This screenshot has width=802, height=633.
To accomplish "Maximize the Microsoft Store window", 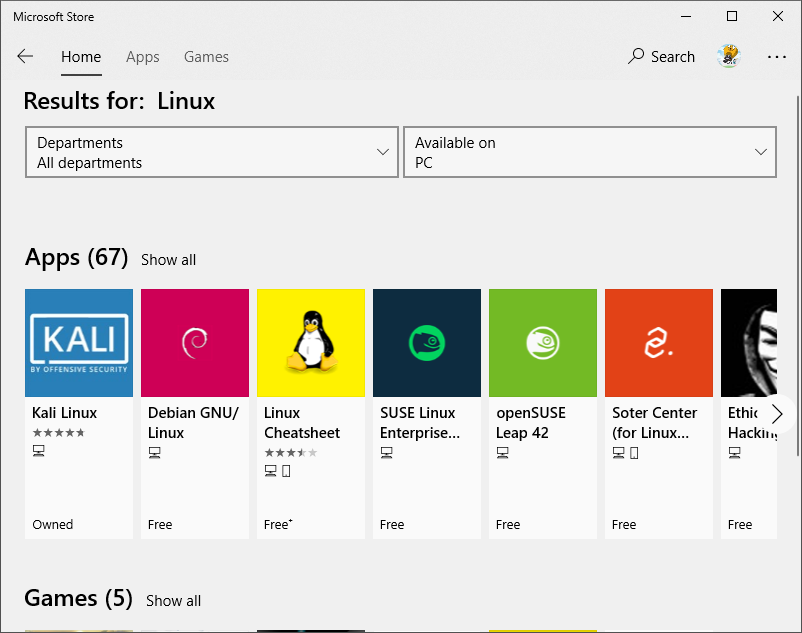I will (732, 16).
